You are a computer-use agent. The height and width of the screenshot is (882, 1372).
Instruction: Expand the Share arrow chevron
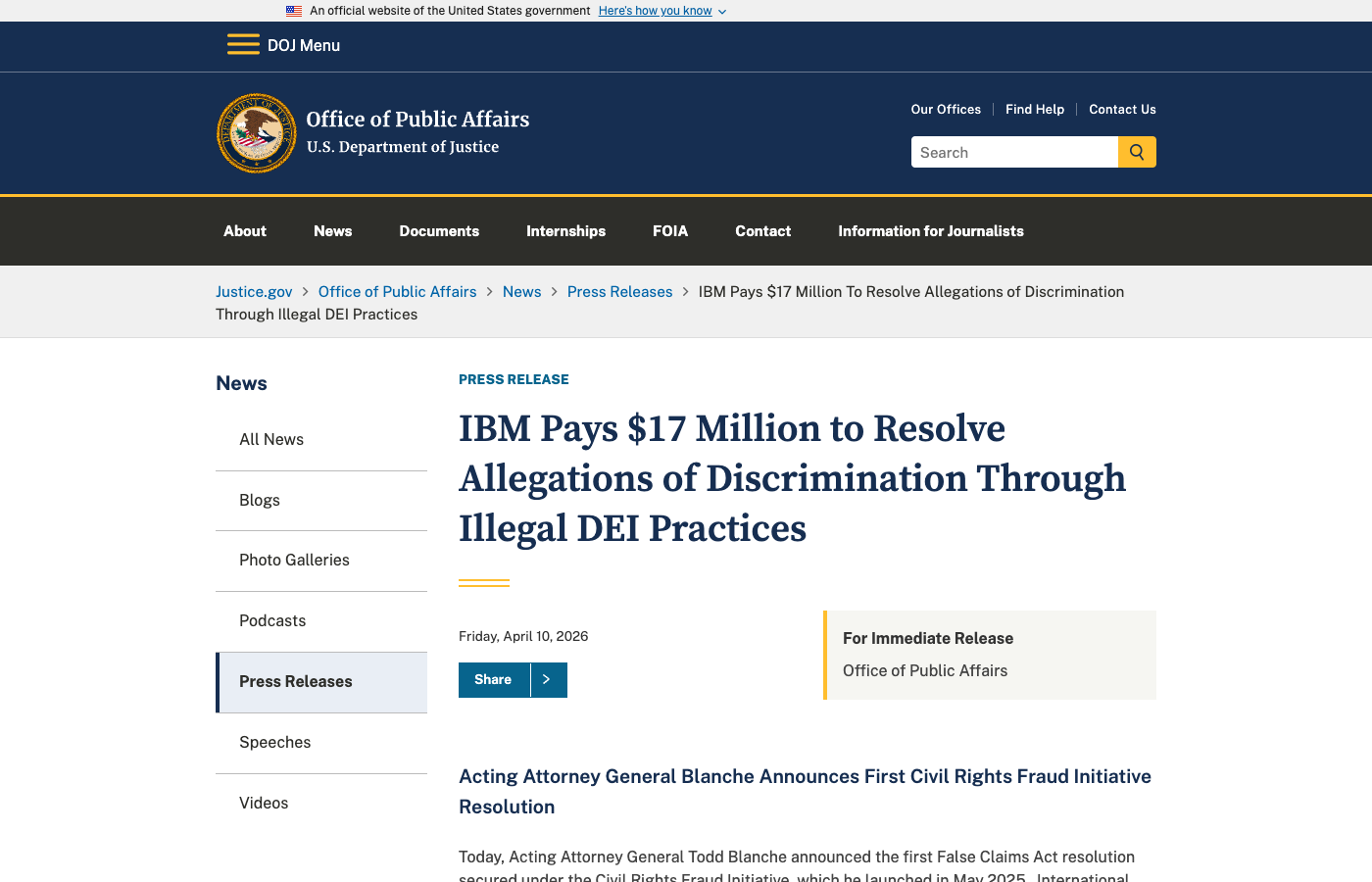pyautogui.click(x=548, y=680)
